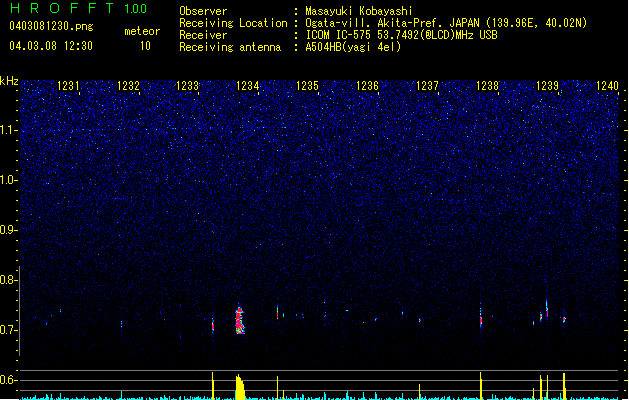Click the 1238 time marker
Viewport: 629px width, 400px height.
click(487, 86)
